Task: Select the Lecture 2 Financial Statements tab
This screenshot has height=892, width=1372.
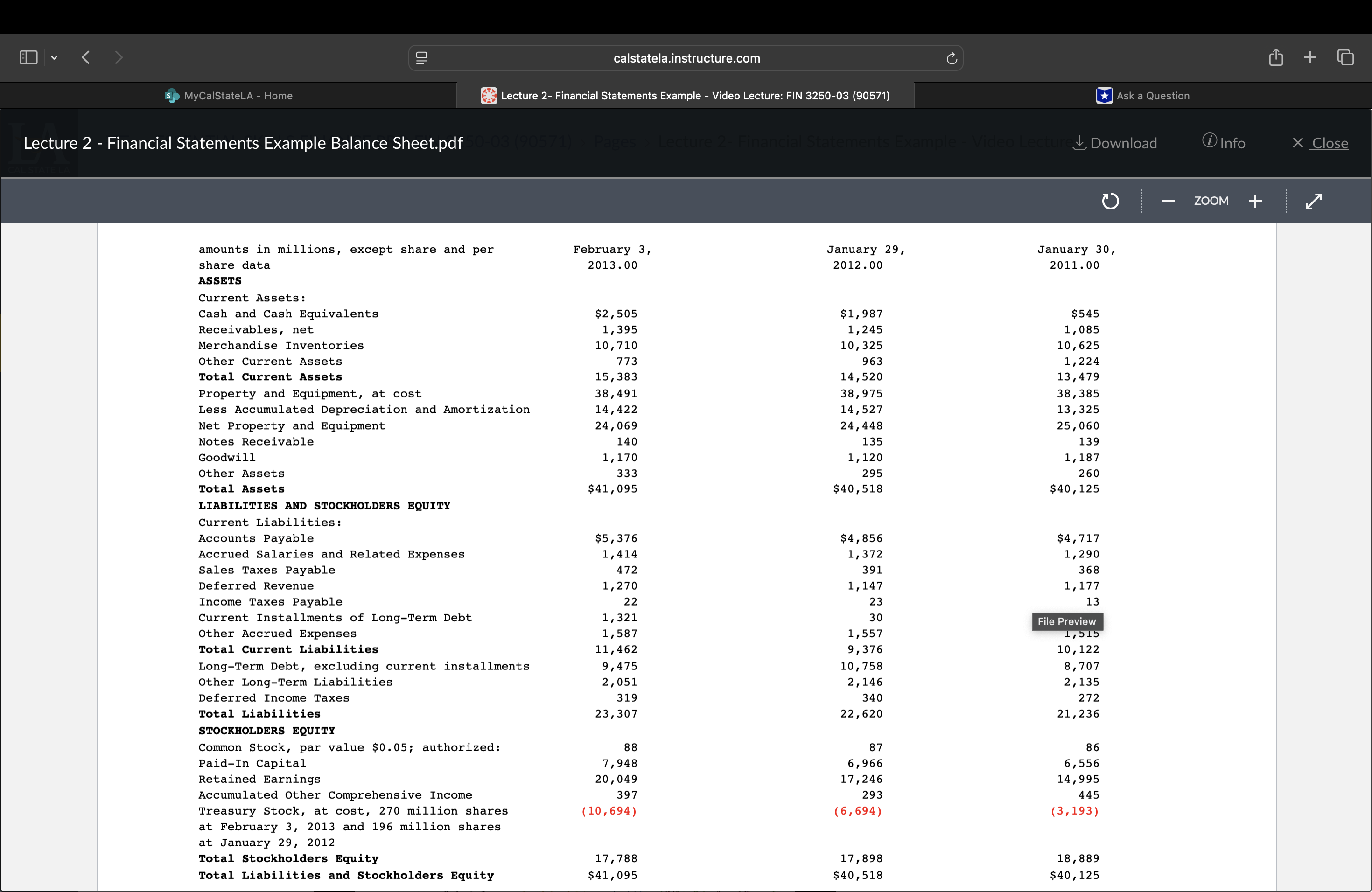Action: [x=686, y=96]
